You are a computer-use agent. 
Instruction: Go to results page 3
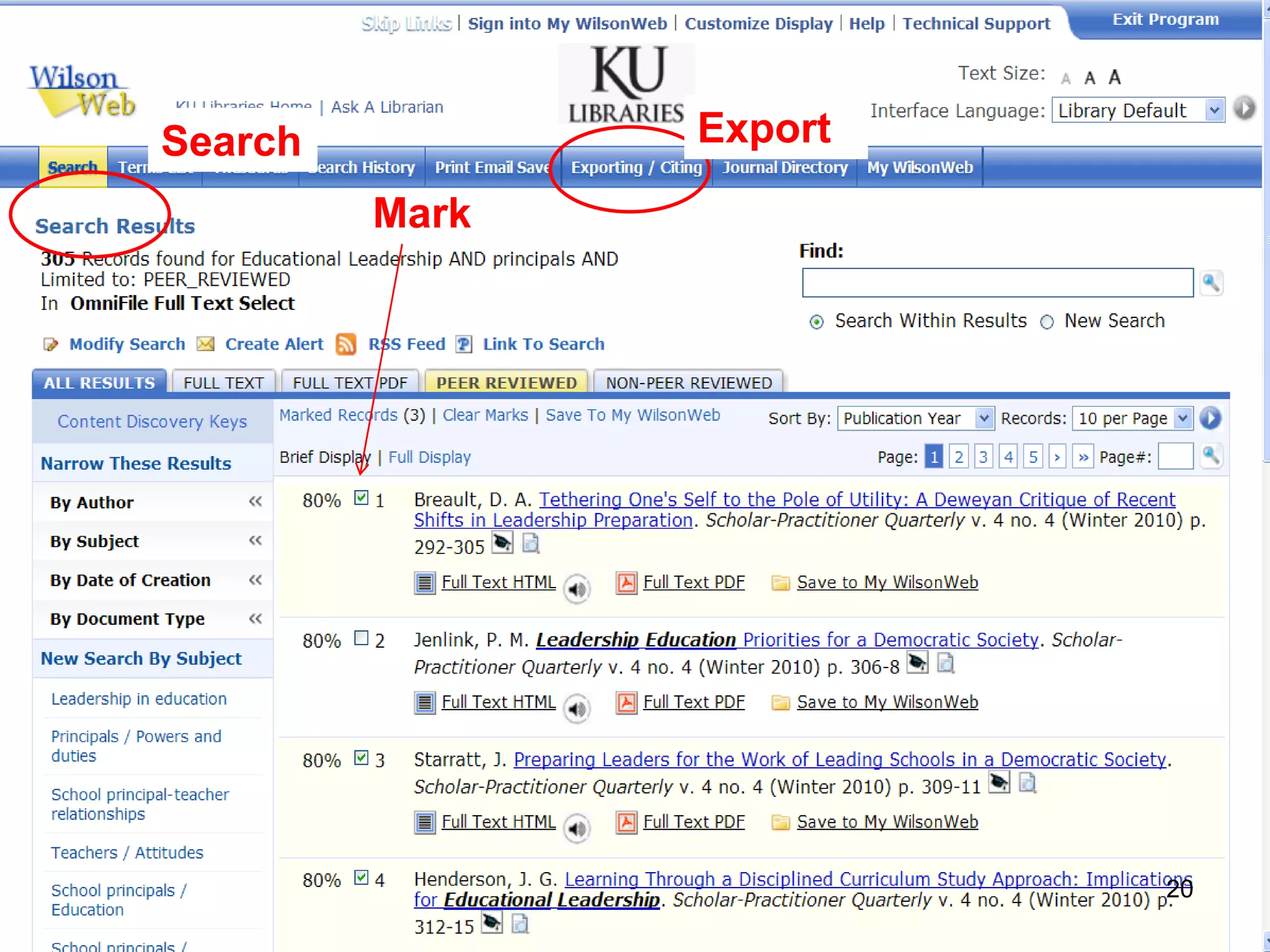point(983,457)
